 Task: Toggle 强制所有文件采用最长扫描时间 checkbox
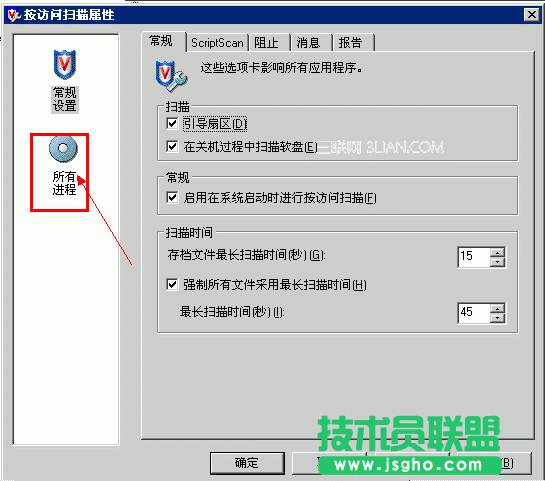172,284
